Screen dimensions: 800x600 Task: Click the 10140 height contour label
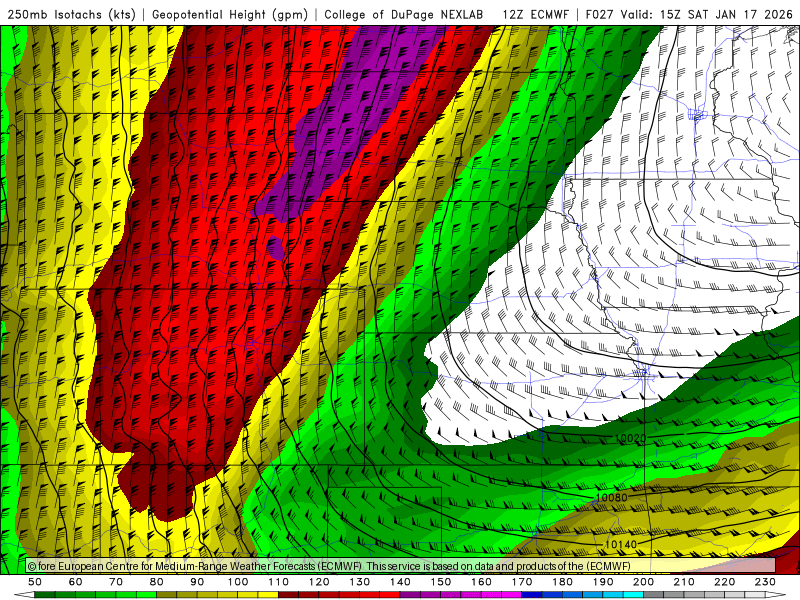pos(621,544)
